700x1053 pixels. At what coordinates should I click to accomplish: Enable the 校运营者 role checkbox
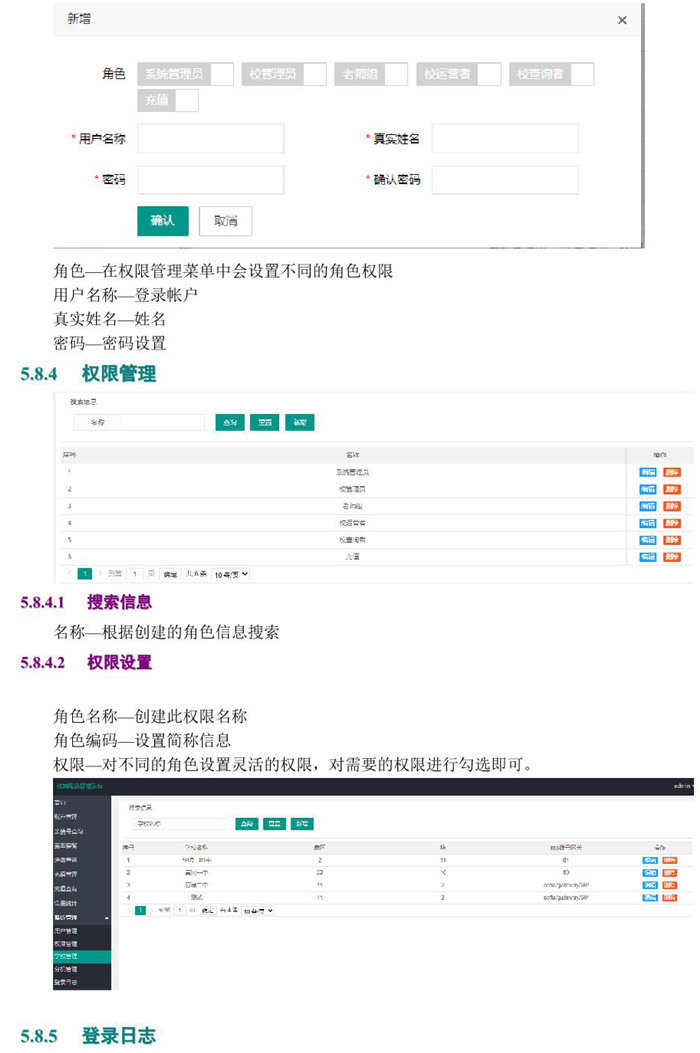pyautogui.click(x=489, y=74)
